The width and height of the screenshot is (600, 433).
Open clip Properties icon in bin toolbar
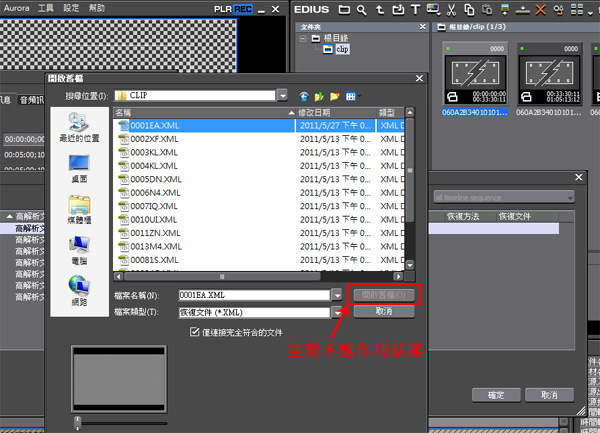point(558,10)
